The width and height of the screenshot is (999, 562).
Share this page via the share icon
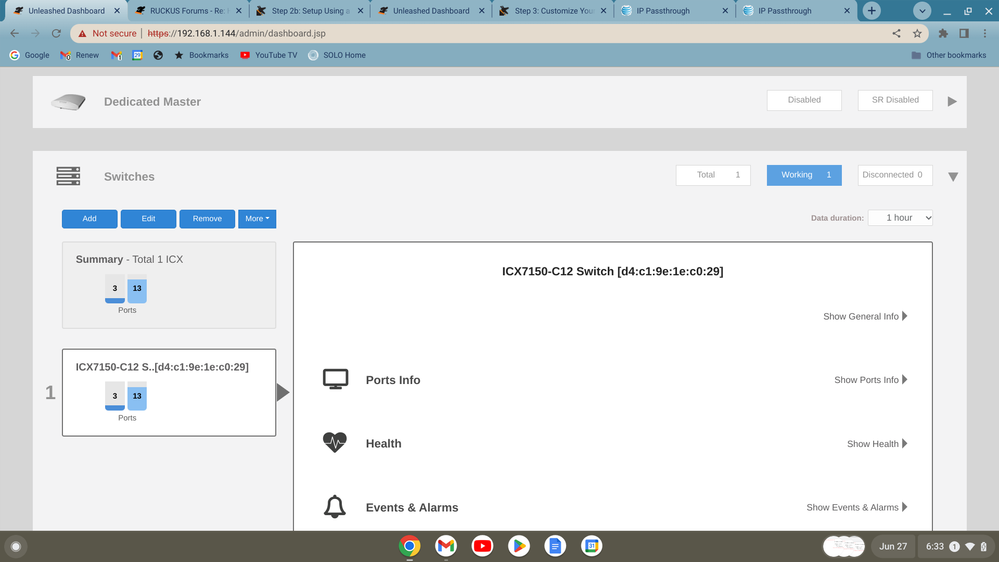[896, 33]
